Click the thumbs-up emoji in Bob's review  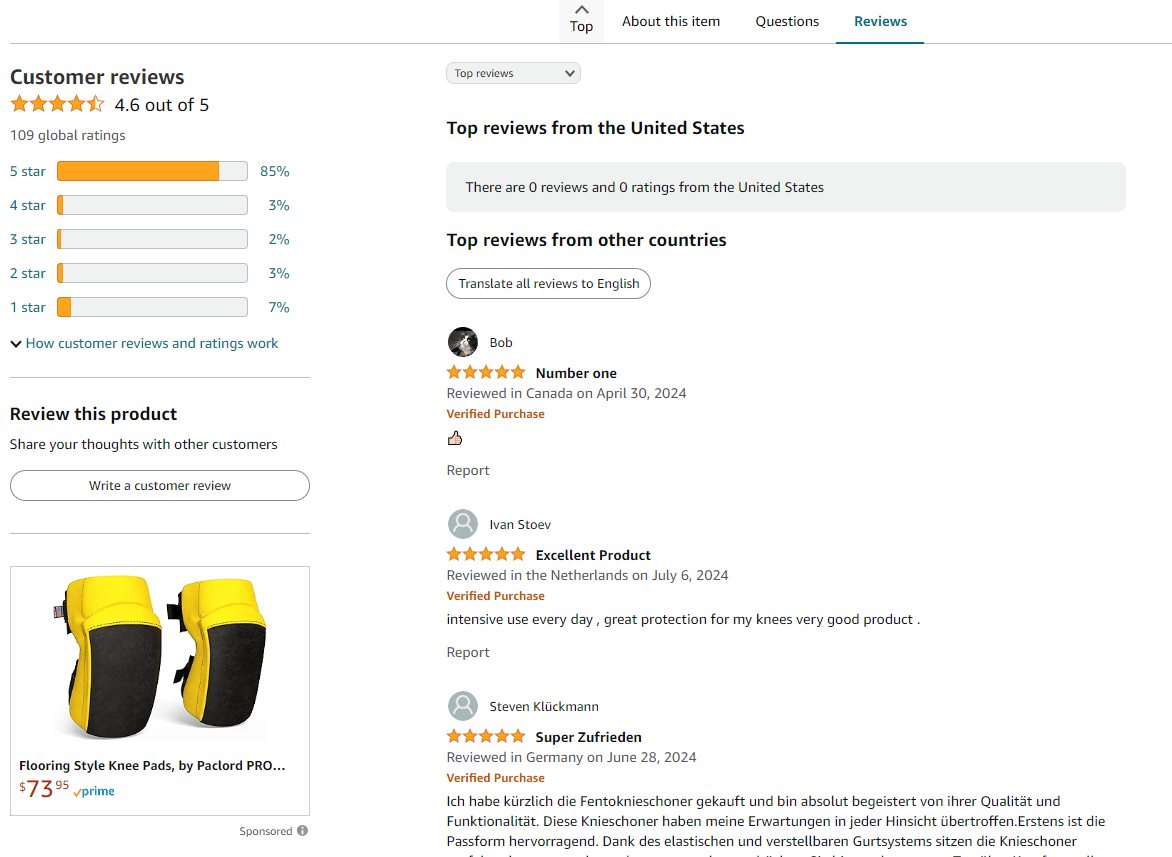454,438
